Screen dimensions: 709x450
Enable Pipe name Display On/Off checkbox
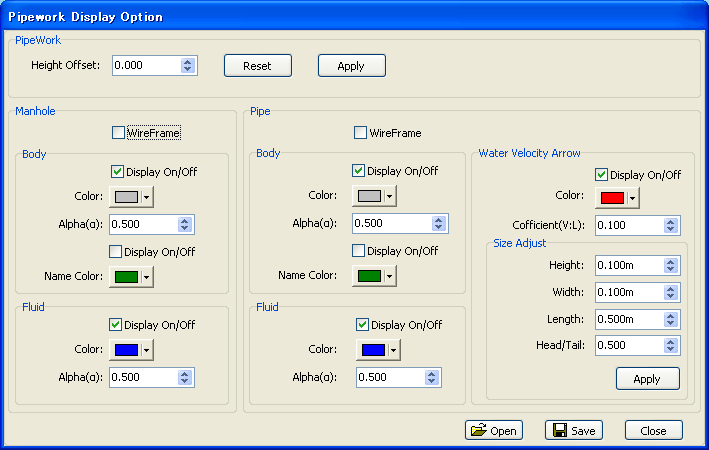359,251
